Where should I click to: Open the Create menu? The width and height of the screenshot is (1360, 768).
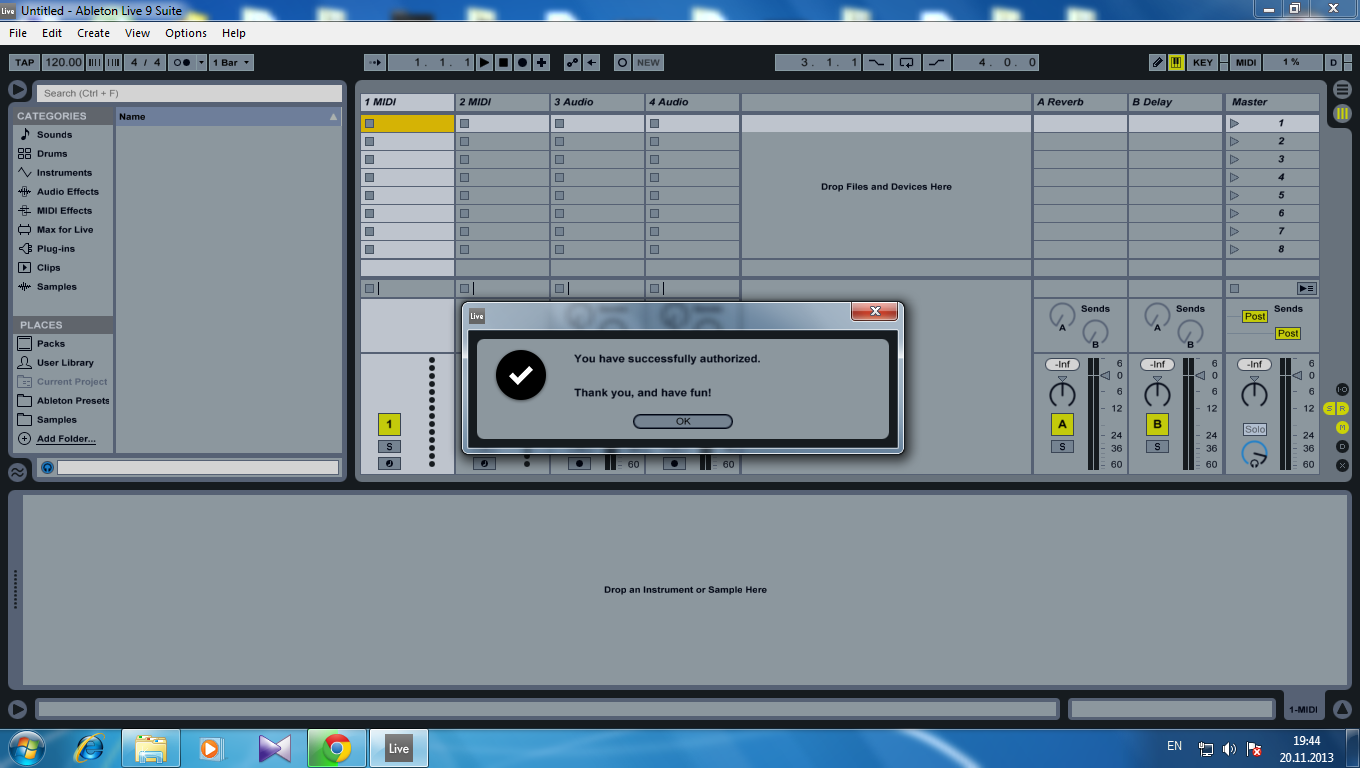pos(94,33)
